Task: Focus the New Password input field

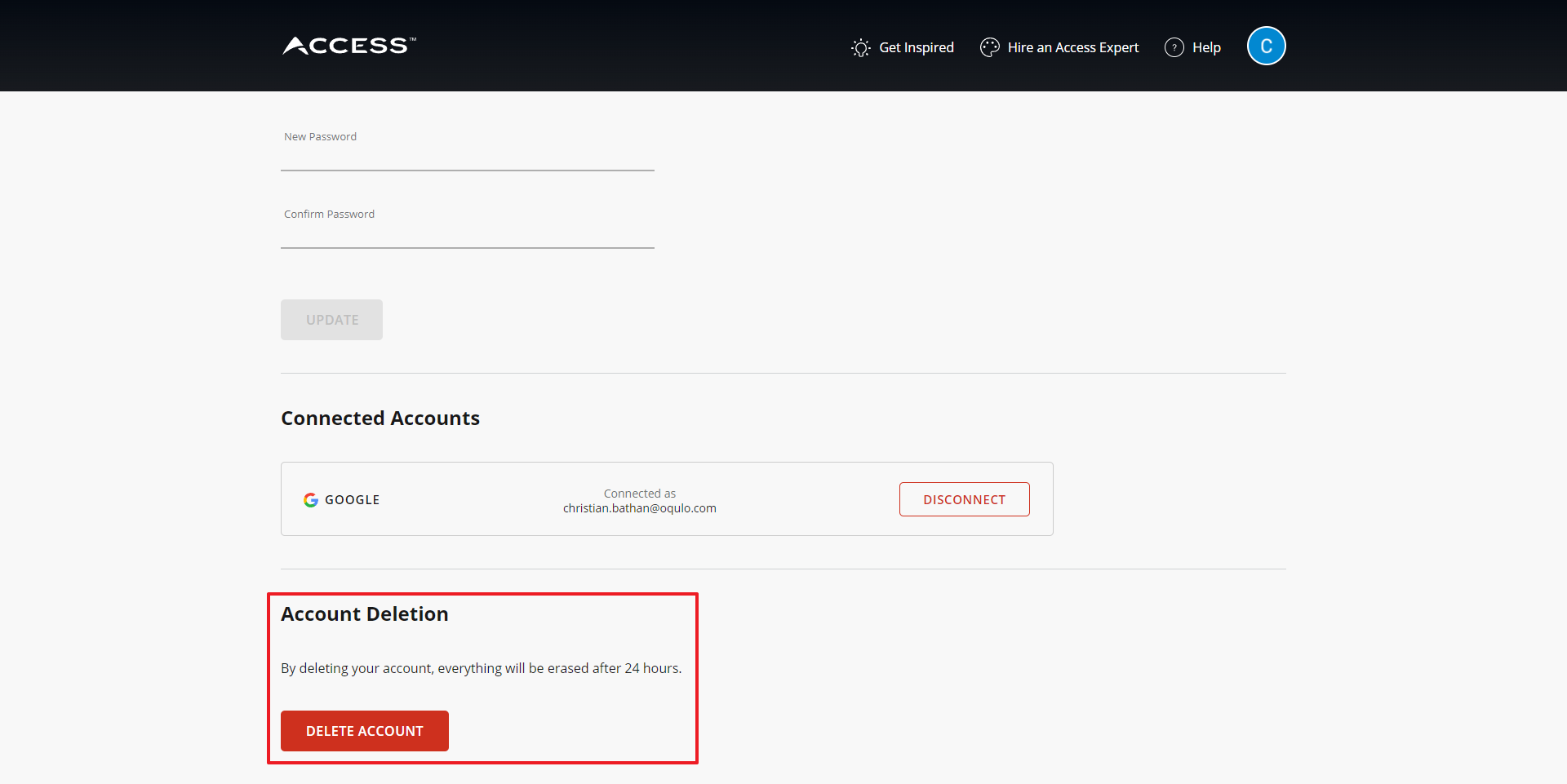Action: (x=467, y=157)
